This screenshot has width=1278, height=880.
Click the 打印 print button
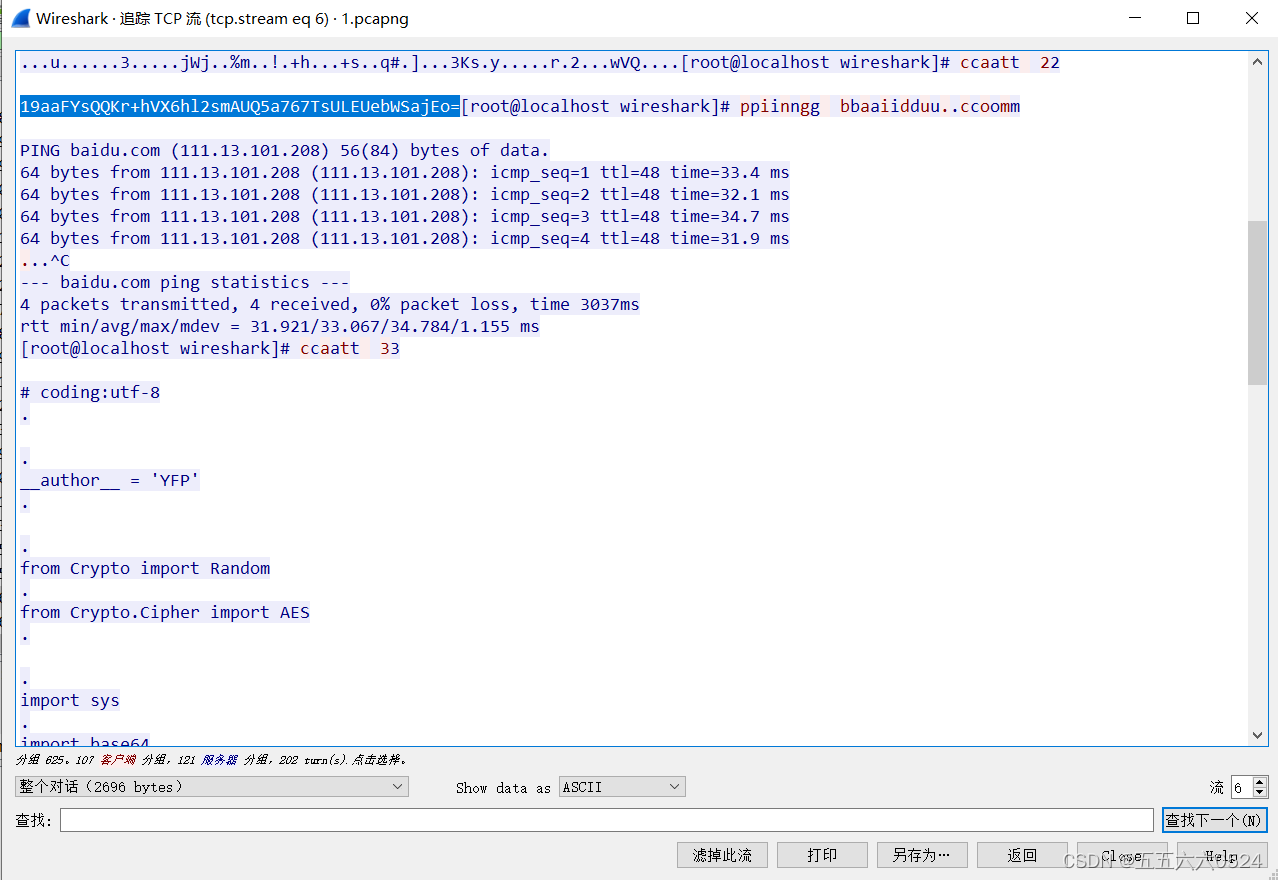pyautogui.click(x=822, y=855)
